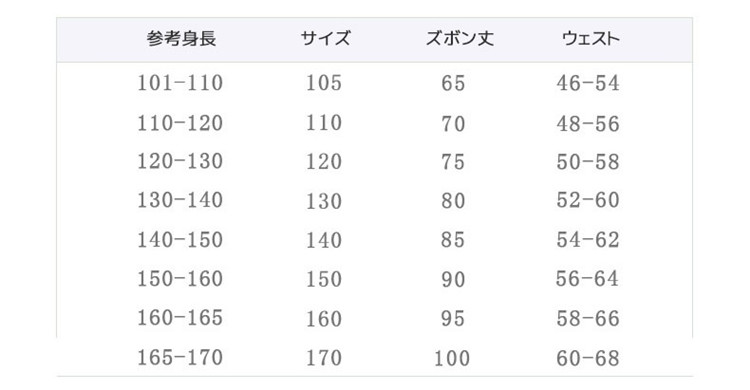Select the waist 46-54 cell

588,83
